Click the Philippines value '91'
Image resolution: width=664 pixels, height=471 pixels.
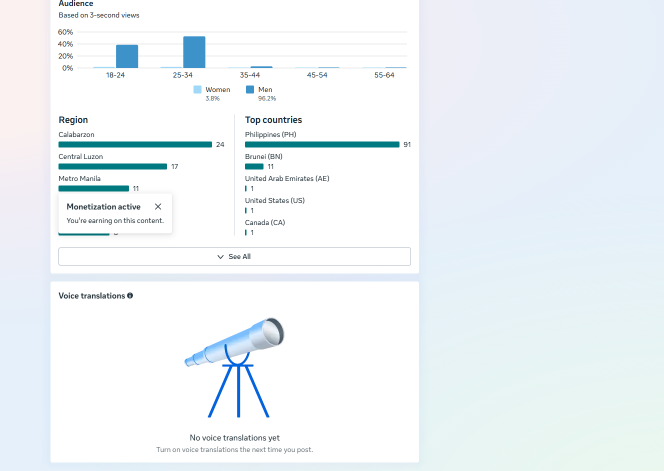tap(407, 144)
